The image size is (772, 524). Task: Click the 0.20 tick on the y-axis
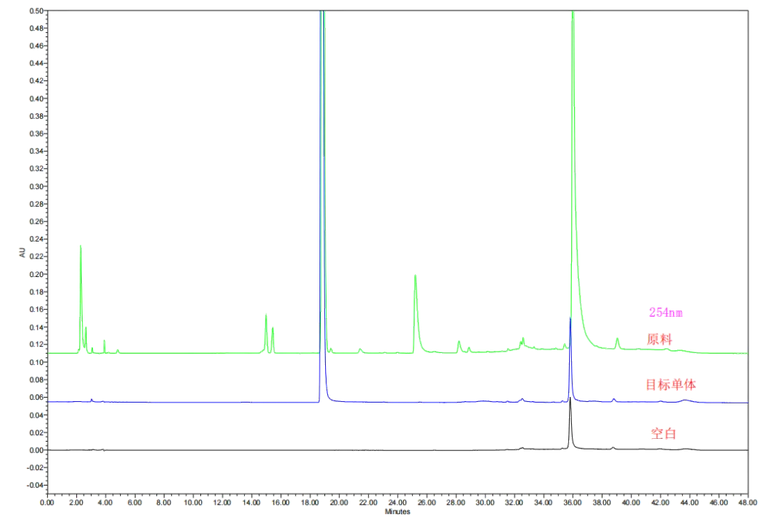tap(37, 274)
